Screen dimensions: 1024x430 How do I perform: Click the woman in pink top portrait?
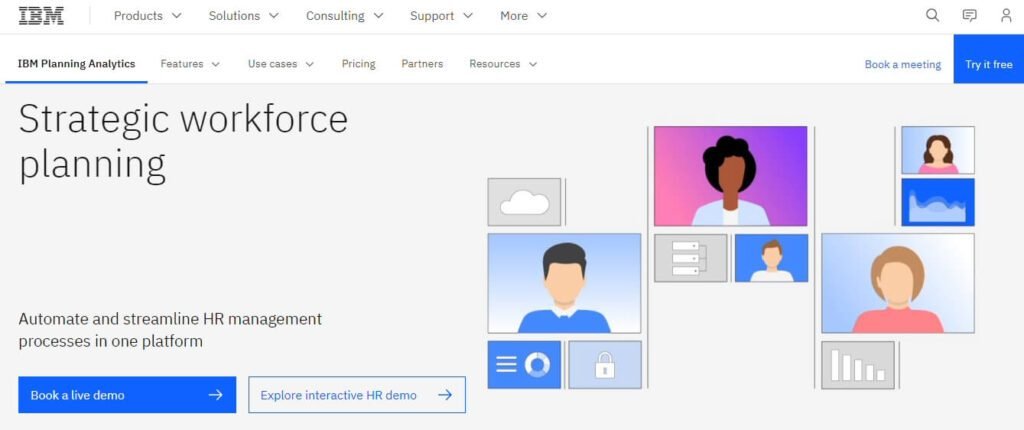pyautogui.click(x=898, y=283)
